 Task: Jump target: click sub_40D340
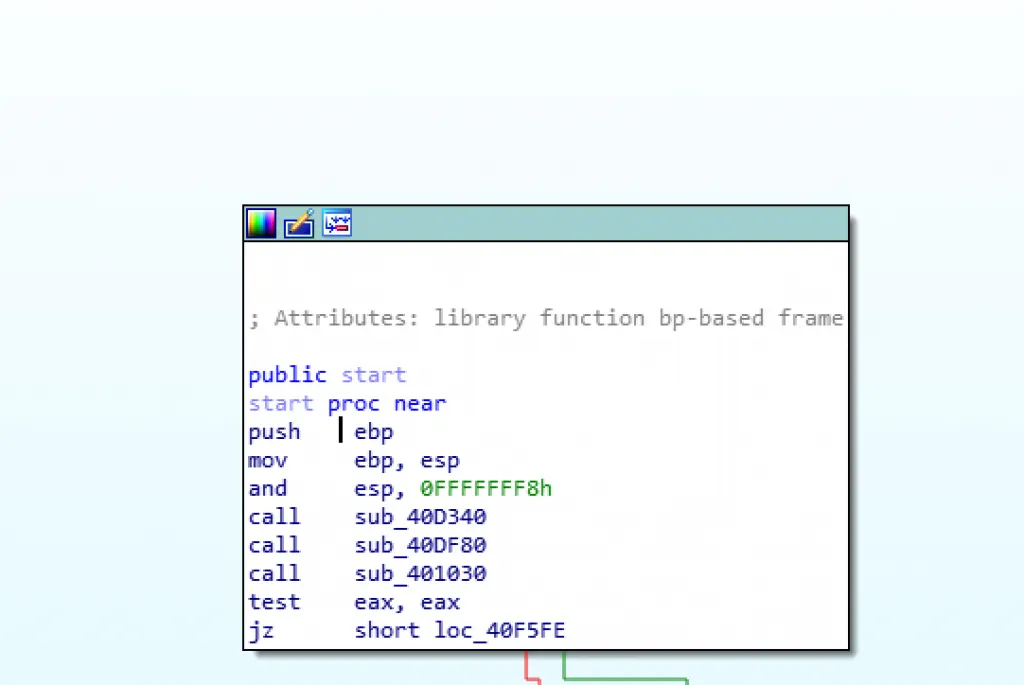click(420, 517)
